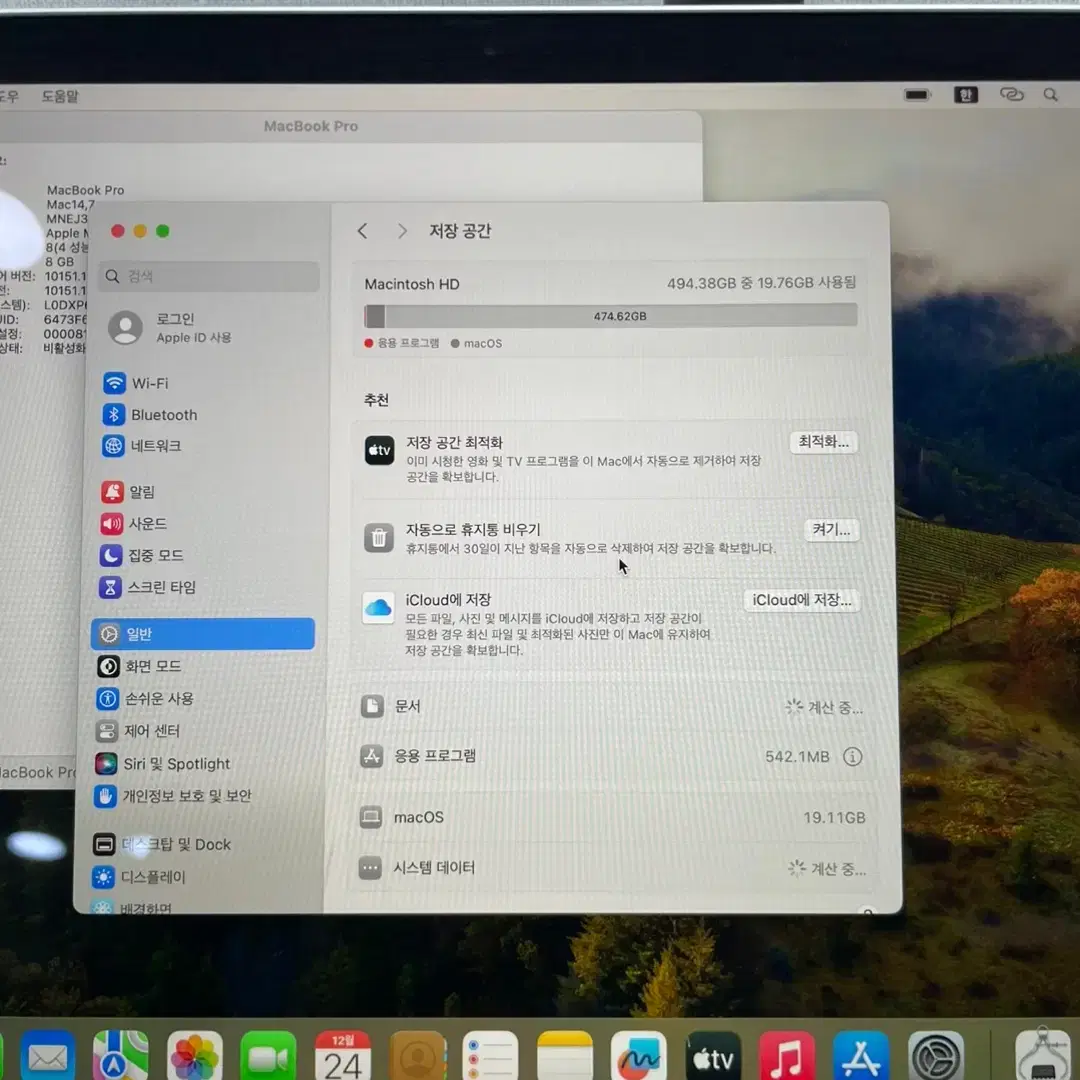Click the Apple TV icon beside 저장 공간 최적화
Image resolution: width=1080 pixels, height=1080 pixels.
380,450
